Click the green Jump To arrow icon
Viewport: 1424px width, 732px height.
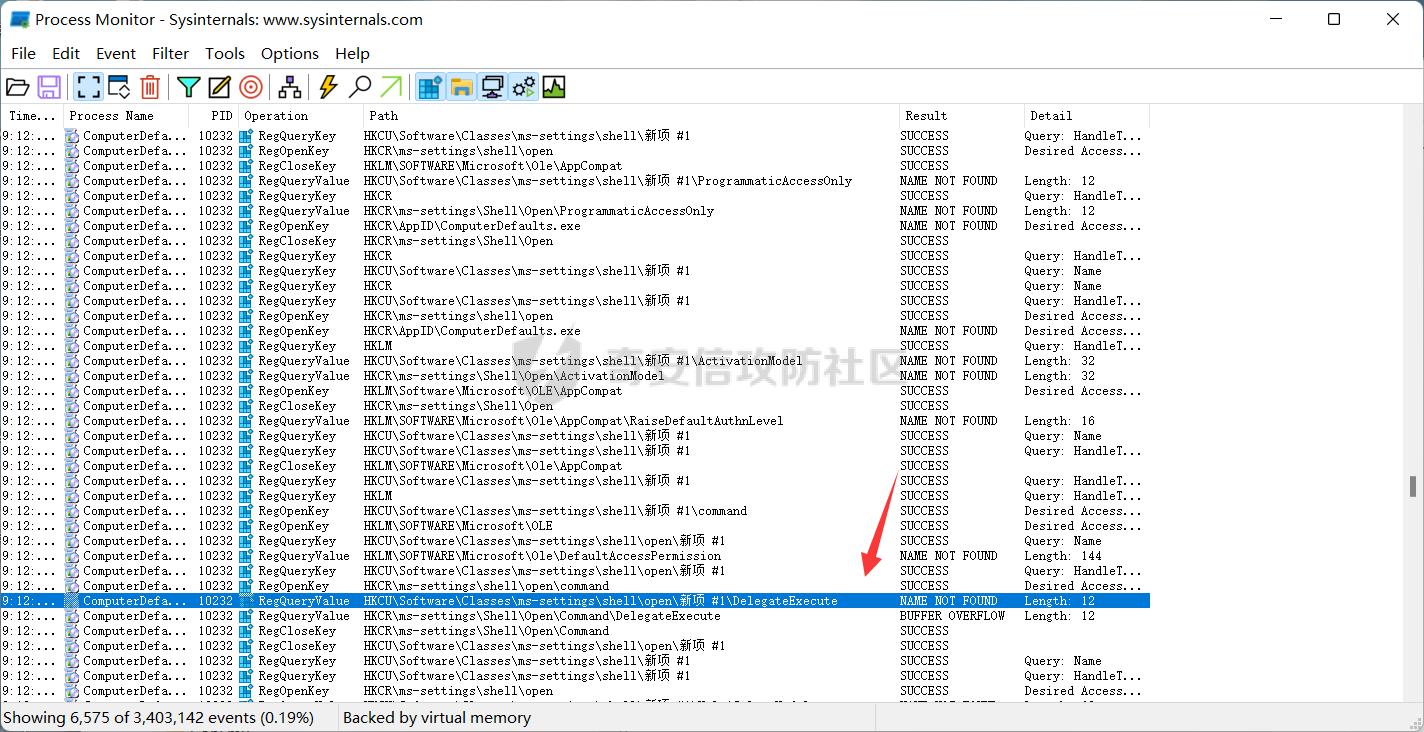pos(391,87)
